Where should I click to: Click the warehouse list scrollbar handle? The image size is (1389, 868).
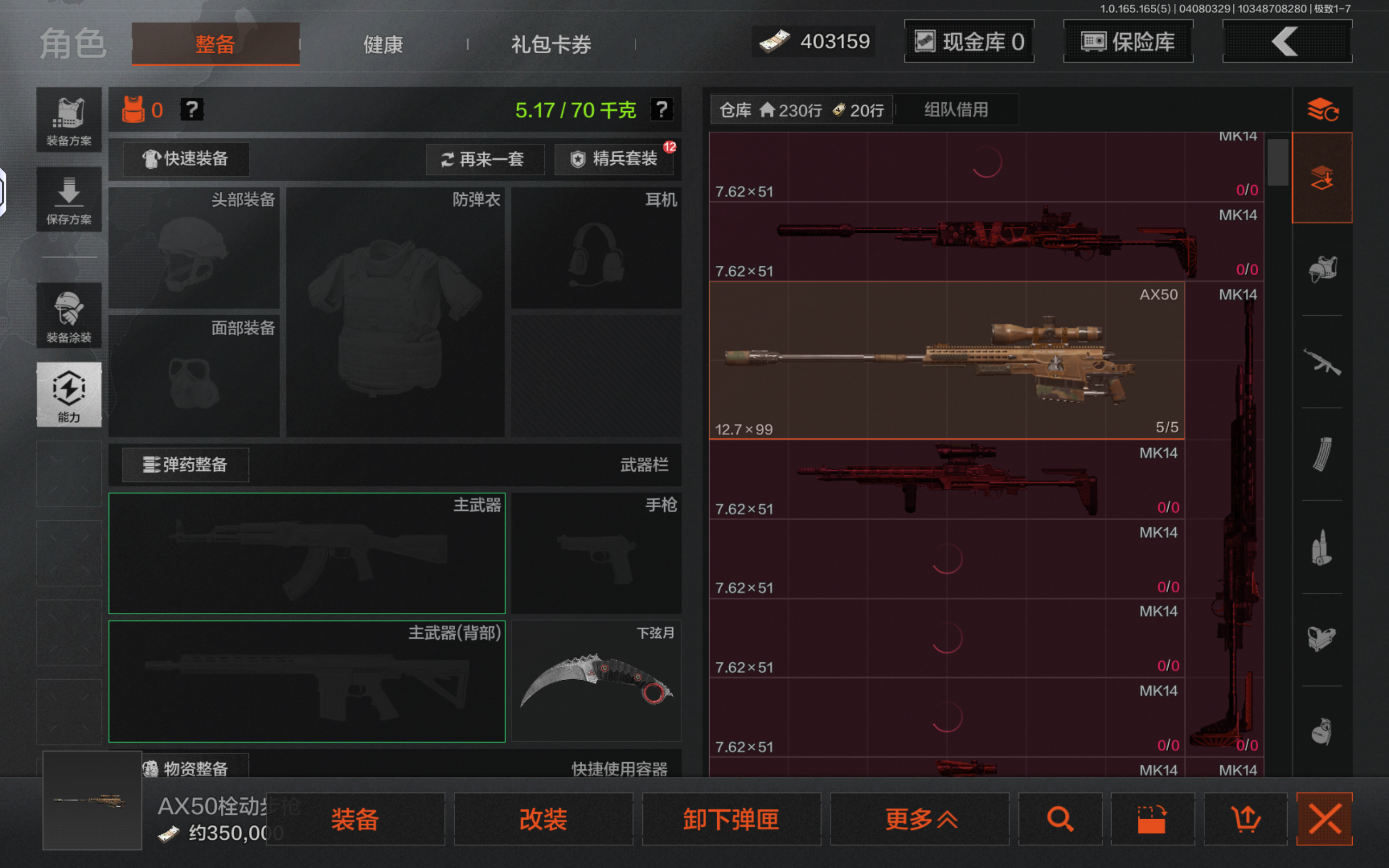[x=1277, y=162]
